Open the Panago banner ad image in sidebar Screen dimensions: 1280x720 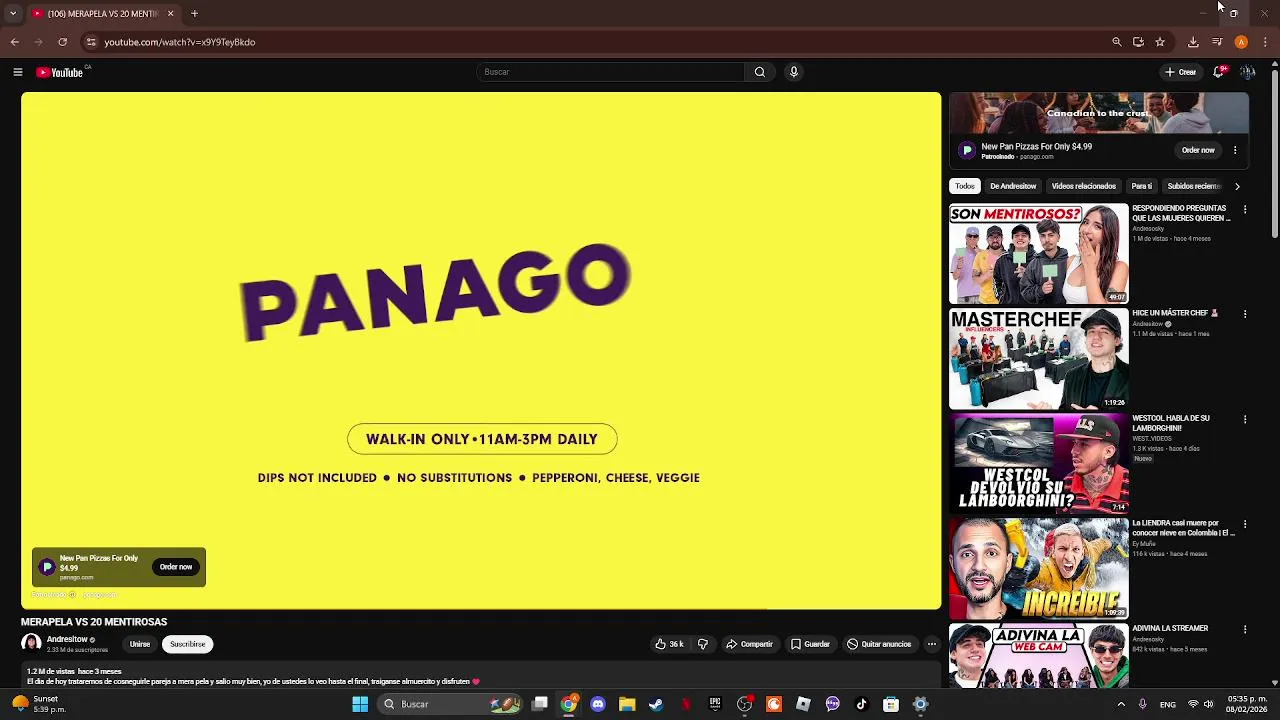[1099, 113]
